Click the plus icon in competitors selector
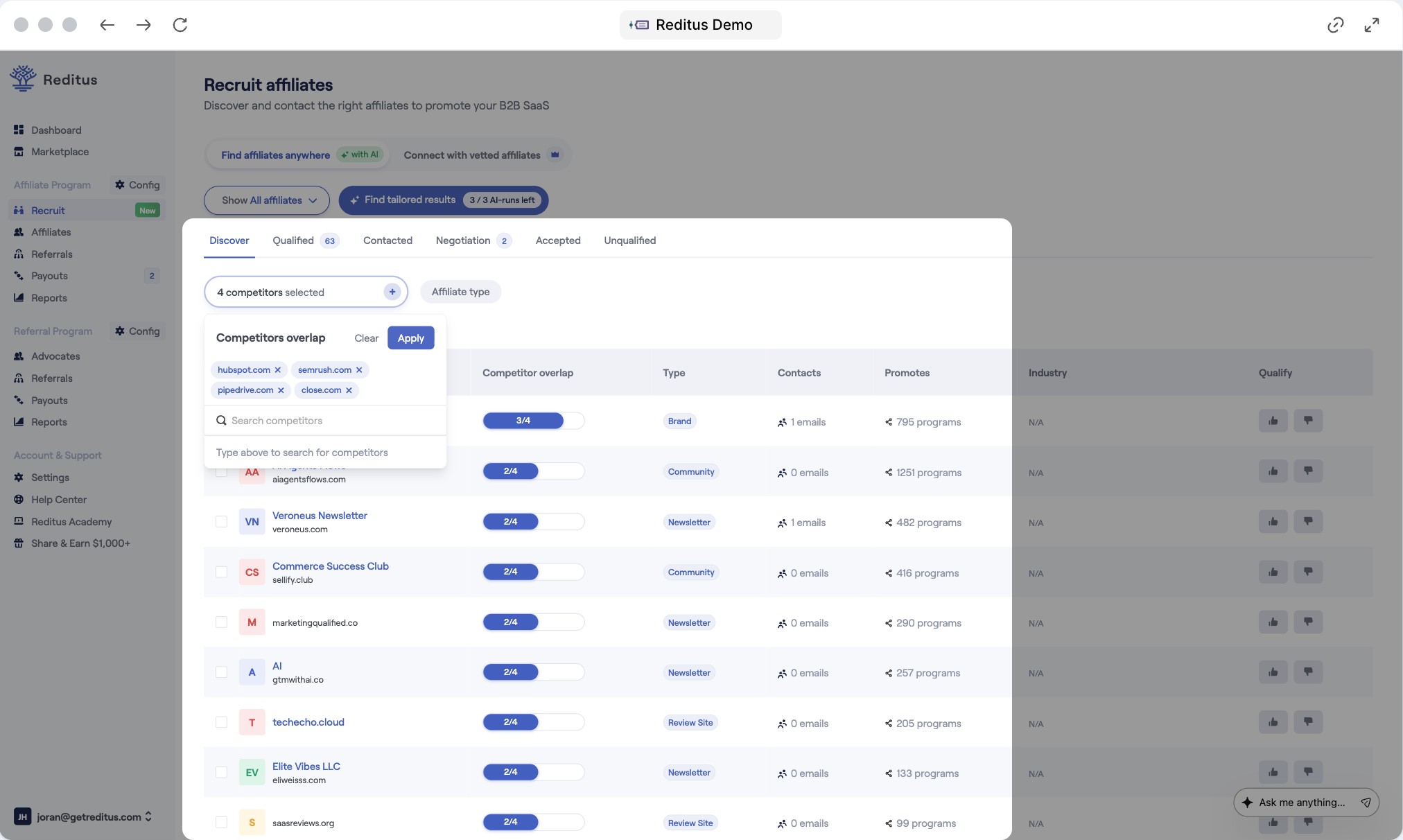 pyautogui.click(x=392, y=292)
